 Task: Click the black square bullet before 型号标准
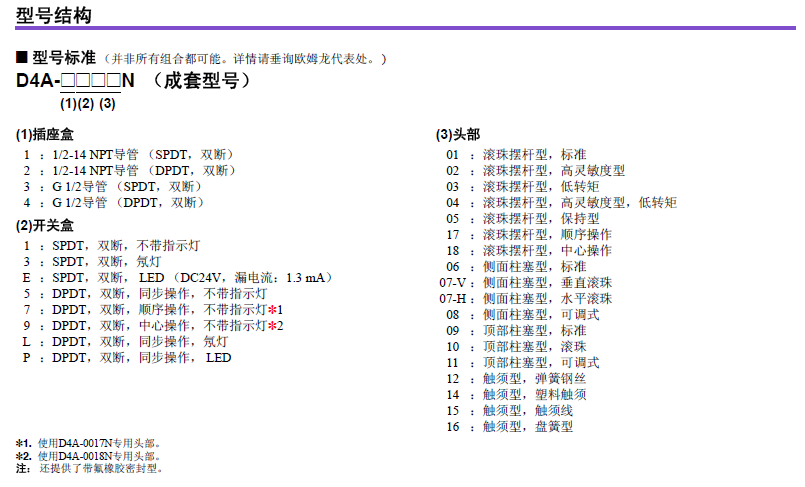pyautogui.click(x=22, y=59)
